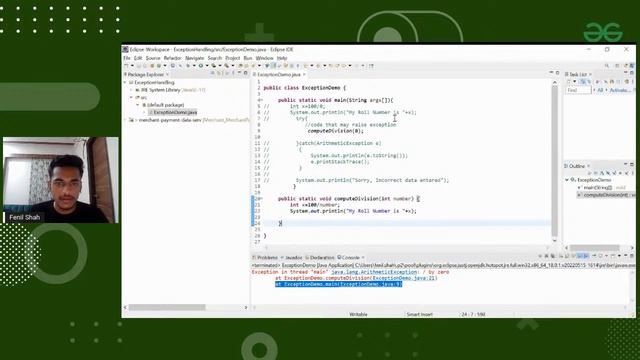Expand the JRE System Library node
Screen dimensions: 640x360
click(x=131, y=90)
